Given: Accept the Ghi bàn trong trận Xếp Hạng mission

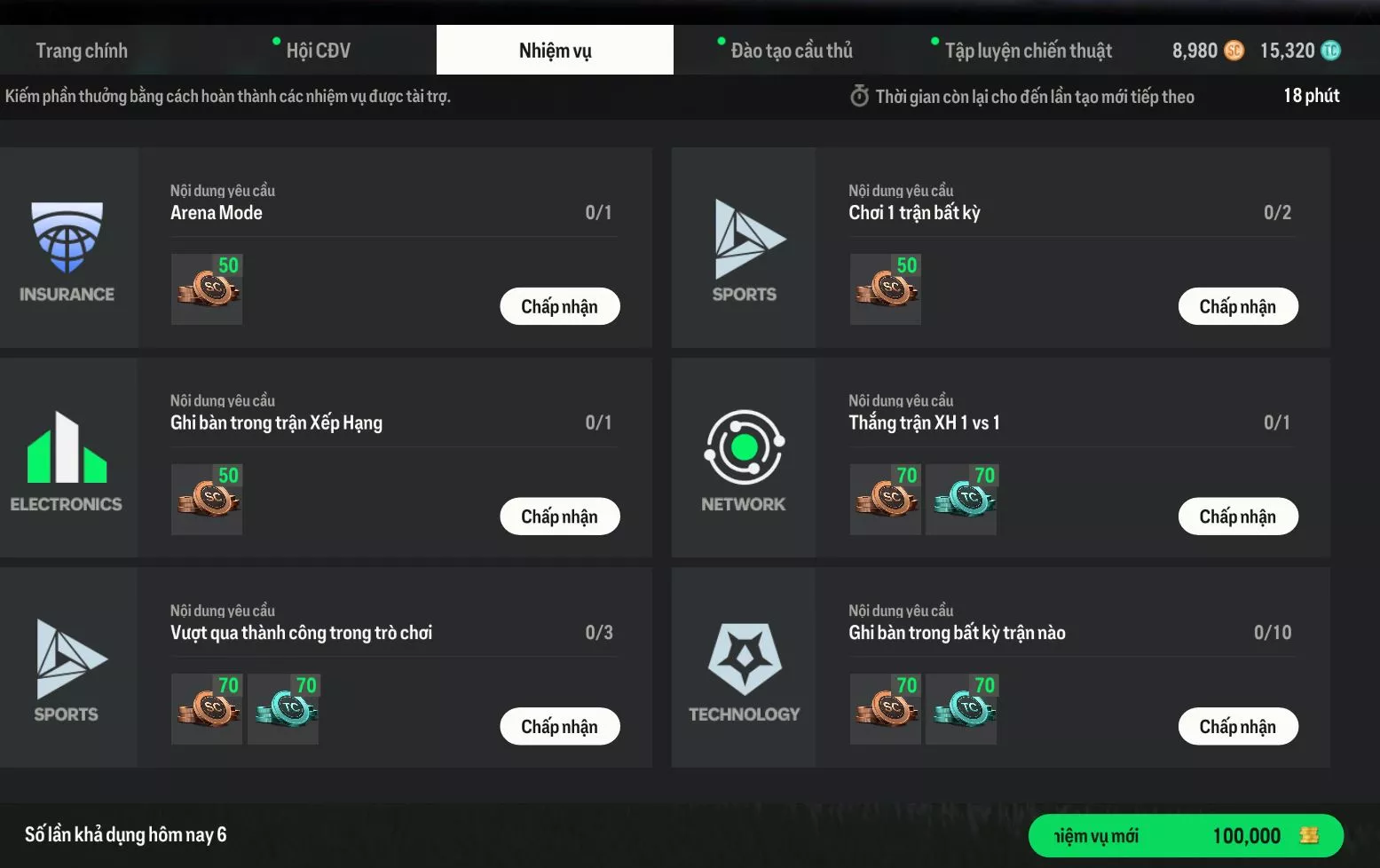Looking at the screenshot, I should (x=559, y=517).
